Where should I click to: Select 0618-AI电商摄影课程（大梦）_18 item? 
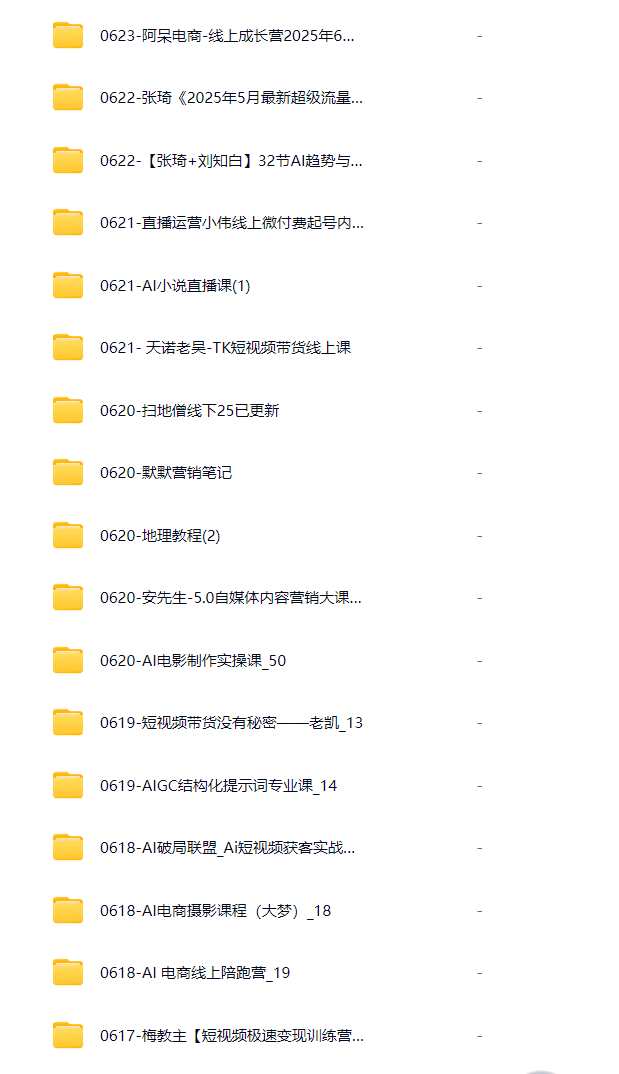click(216, 910)
